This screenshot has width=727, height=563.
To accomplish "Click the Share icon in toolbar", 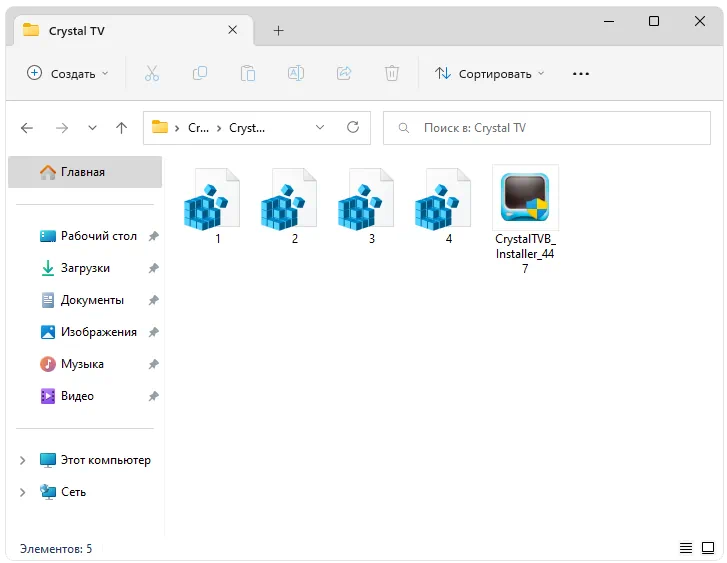I will click(344, 73).
